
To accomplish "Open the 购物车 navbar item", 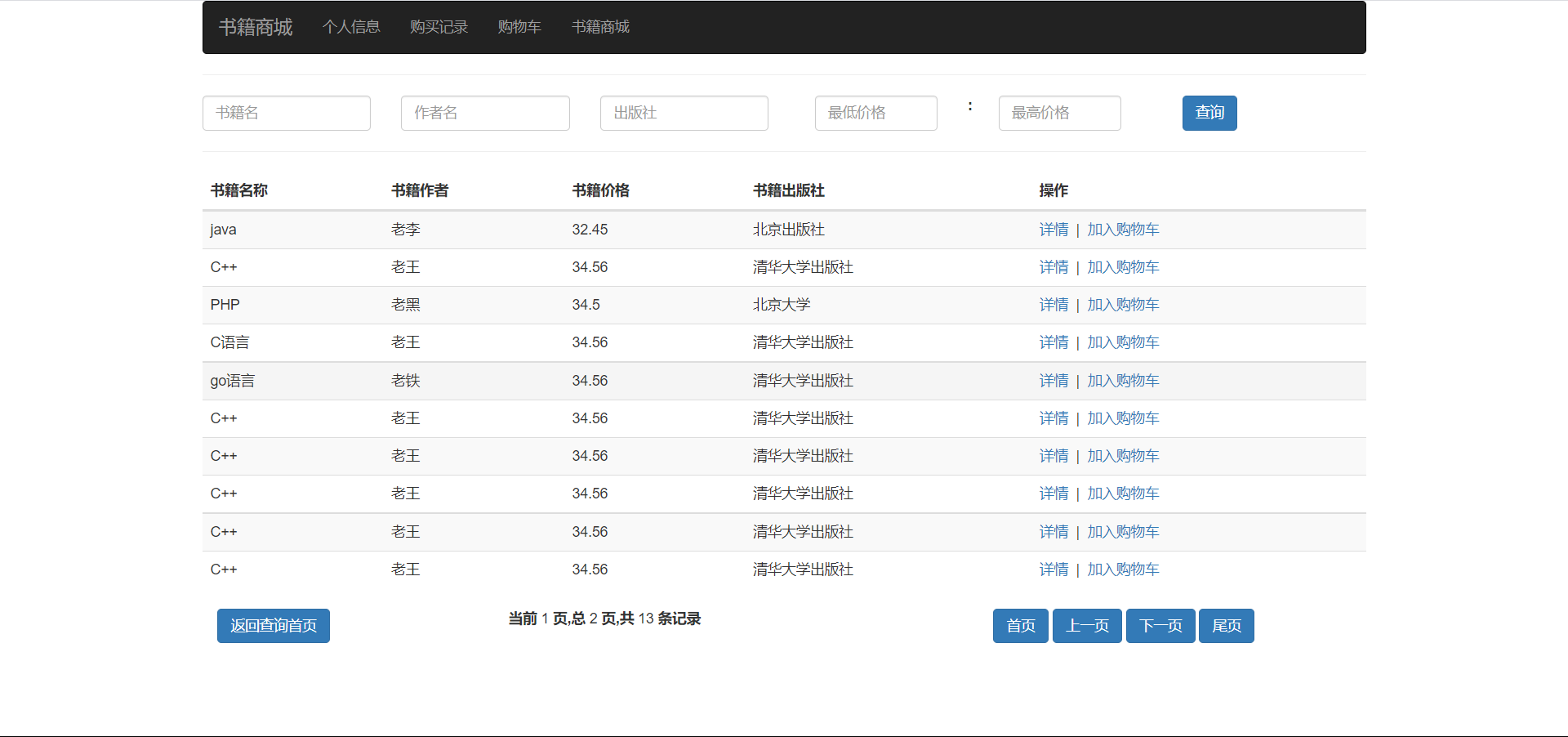I will coord(519,27).
